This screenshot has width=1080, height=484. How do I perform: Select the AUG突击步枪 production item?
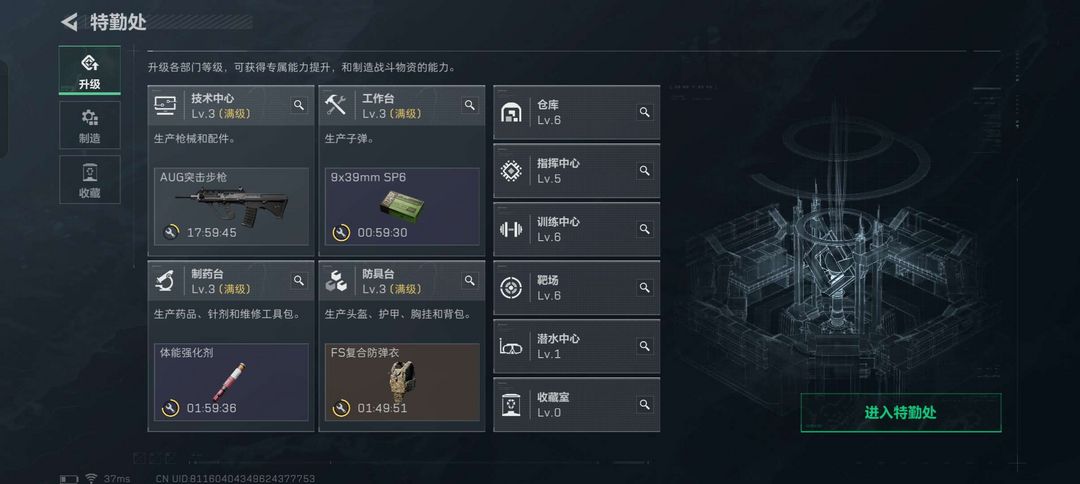tap(231, 206)
